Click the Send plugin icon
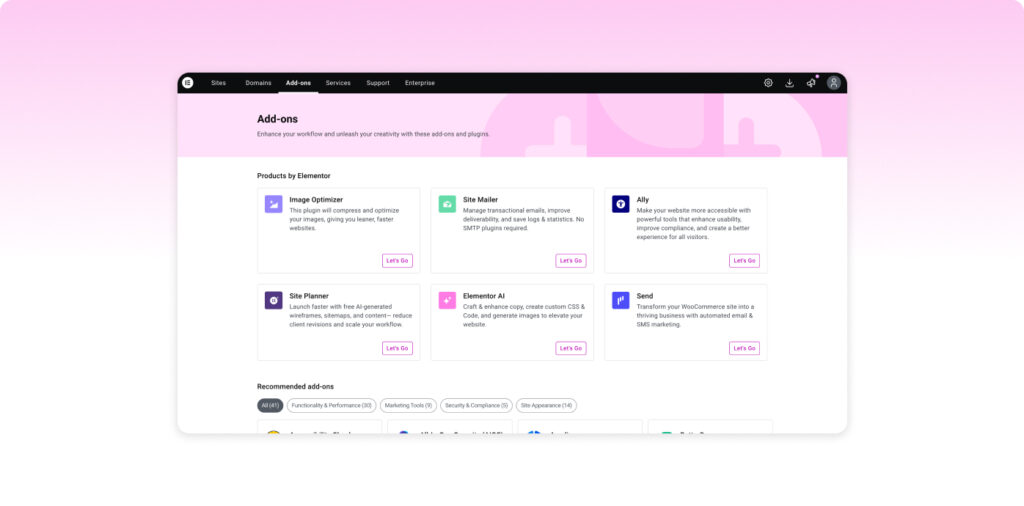The image size is (1024, 506). pos(621,300)
